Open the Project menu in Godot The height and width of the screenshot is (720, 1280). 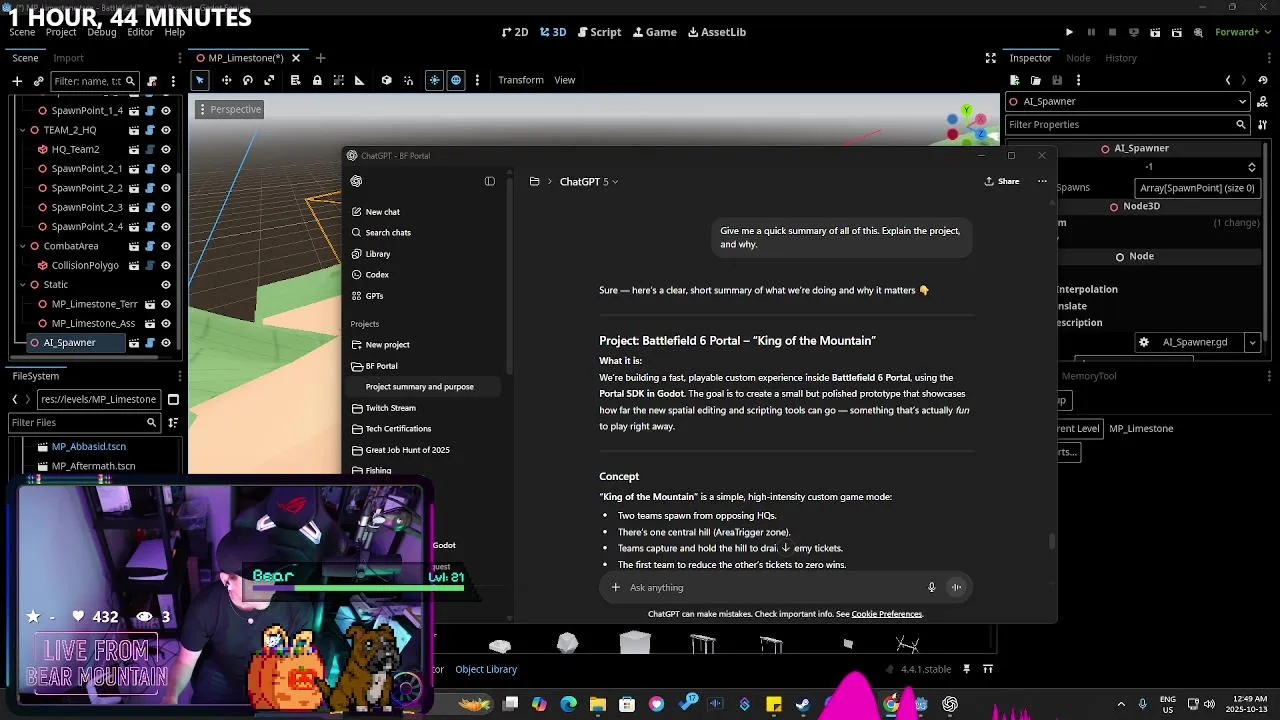(61, 32)
